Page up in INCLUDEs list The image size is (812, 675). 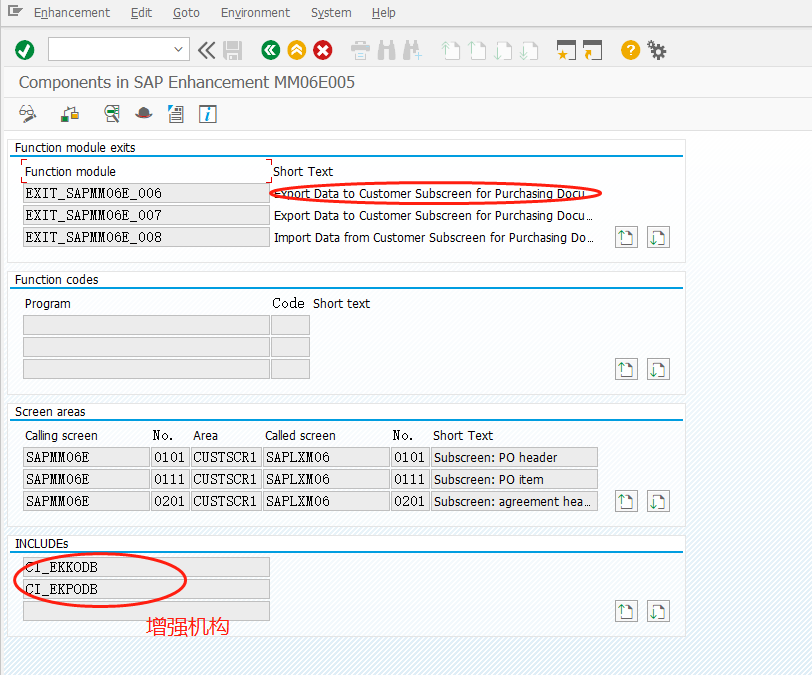(626, 611)
